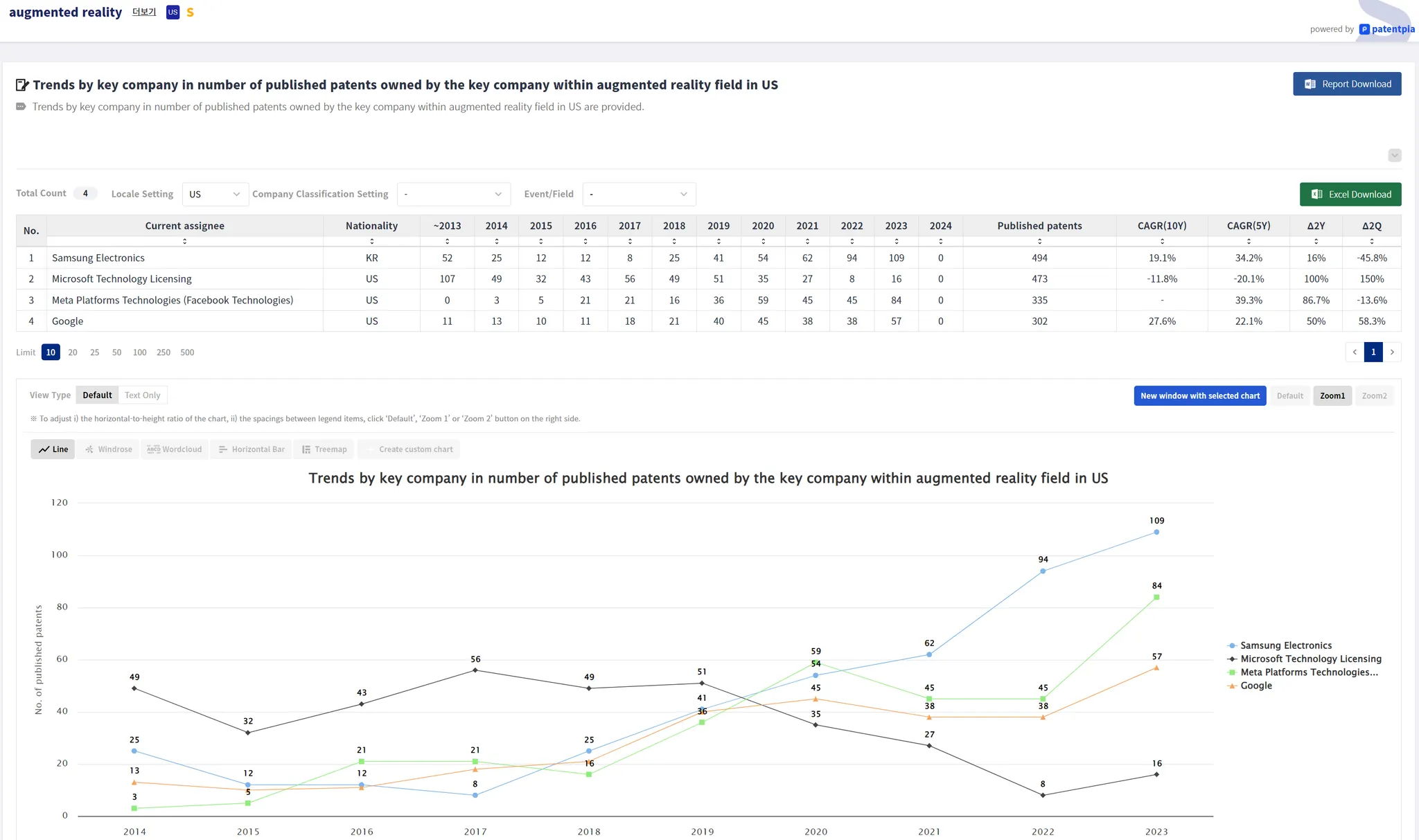Click the edit note icon beside title
This screenshot has width=1419, height=840.
tap(22, 85)
